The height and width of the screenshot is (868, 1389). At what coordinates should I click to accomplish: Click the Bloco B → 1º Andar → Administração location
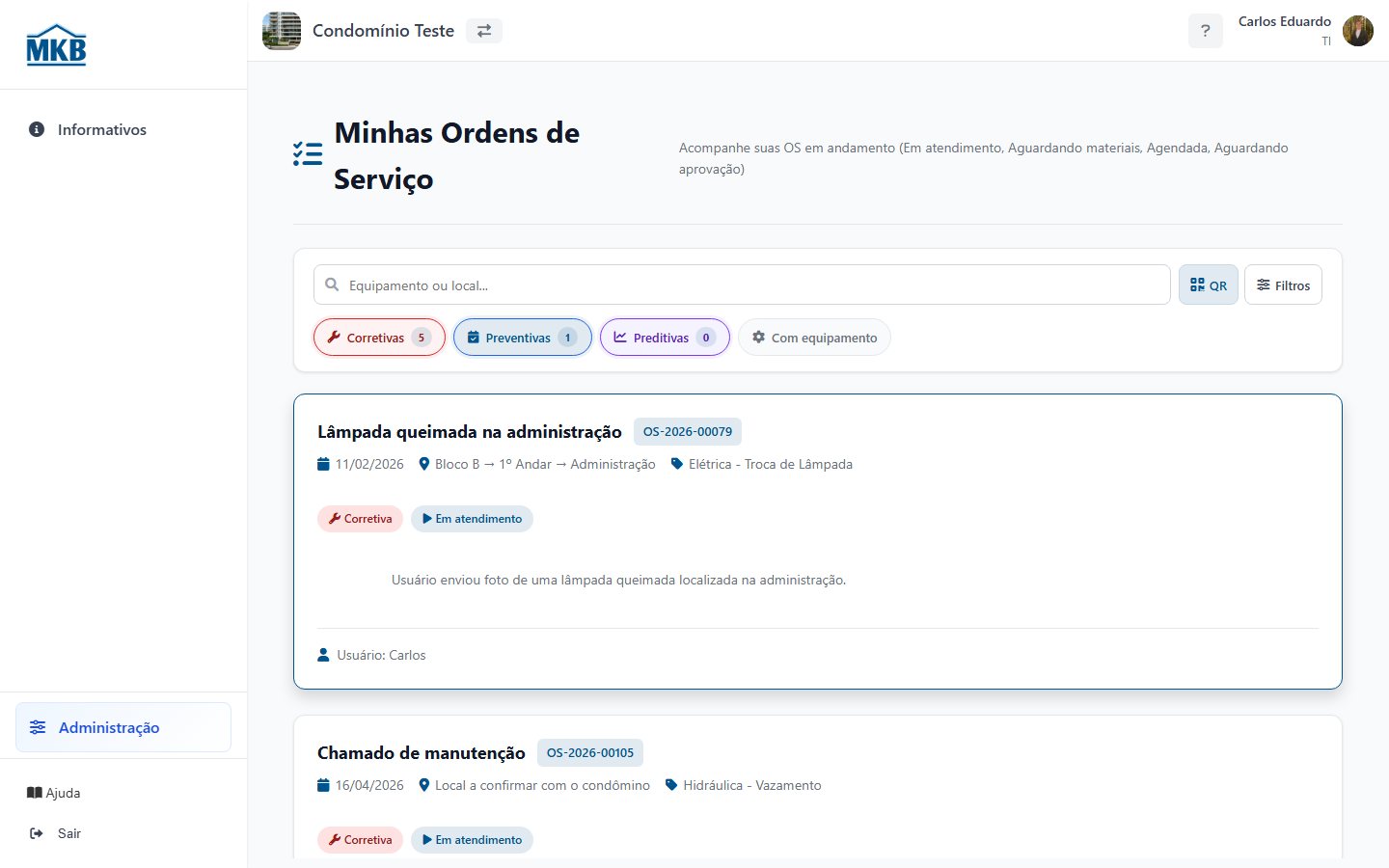coord(545,464)
